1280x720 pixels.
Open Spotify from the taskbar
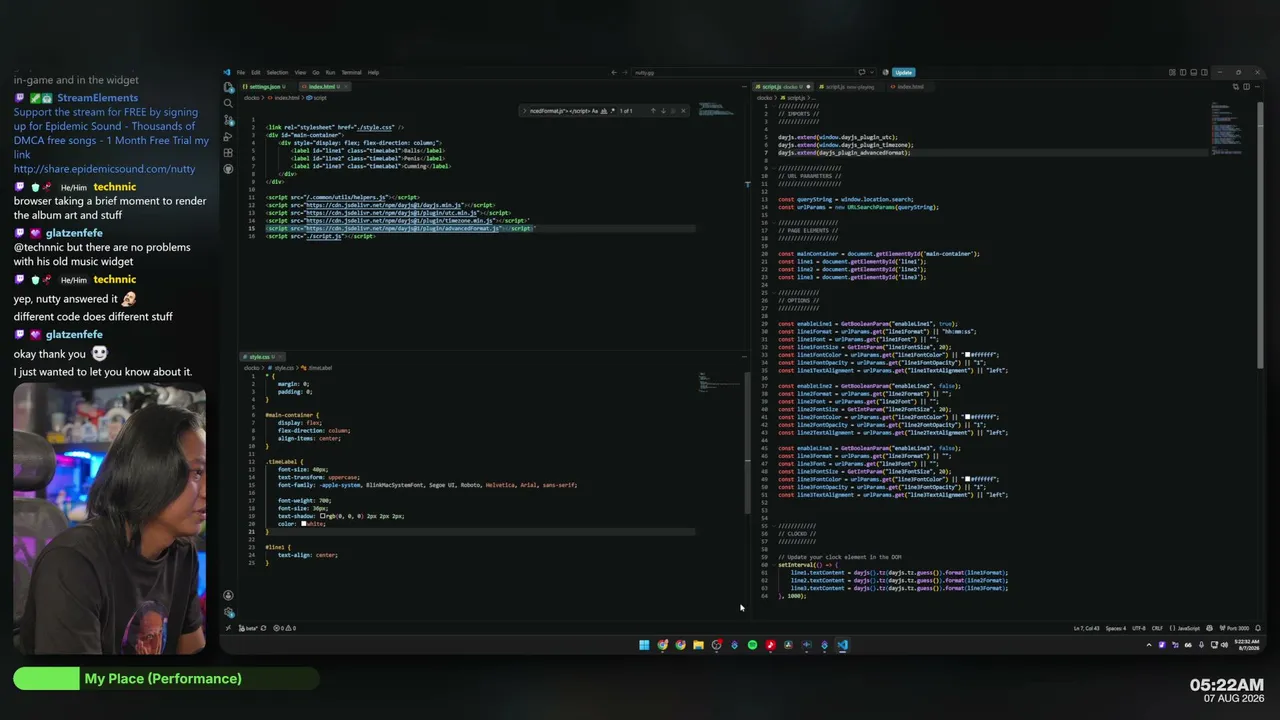point(752,645)
